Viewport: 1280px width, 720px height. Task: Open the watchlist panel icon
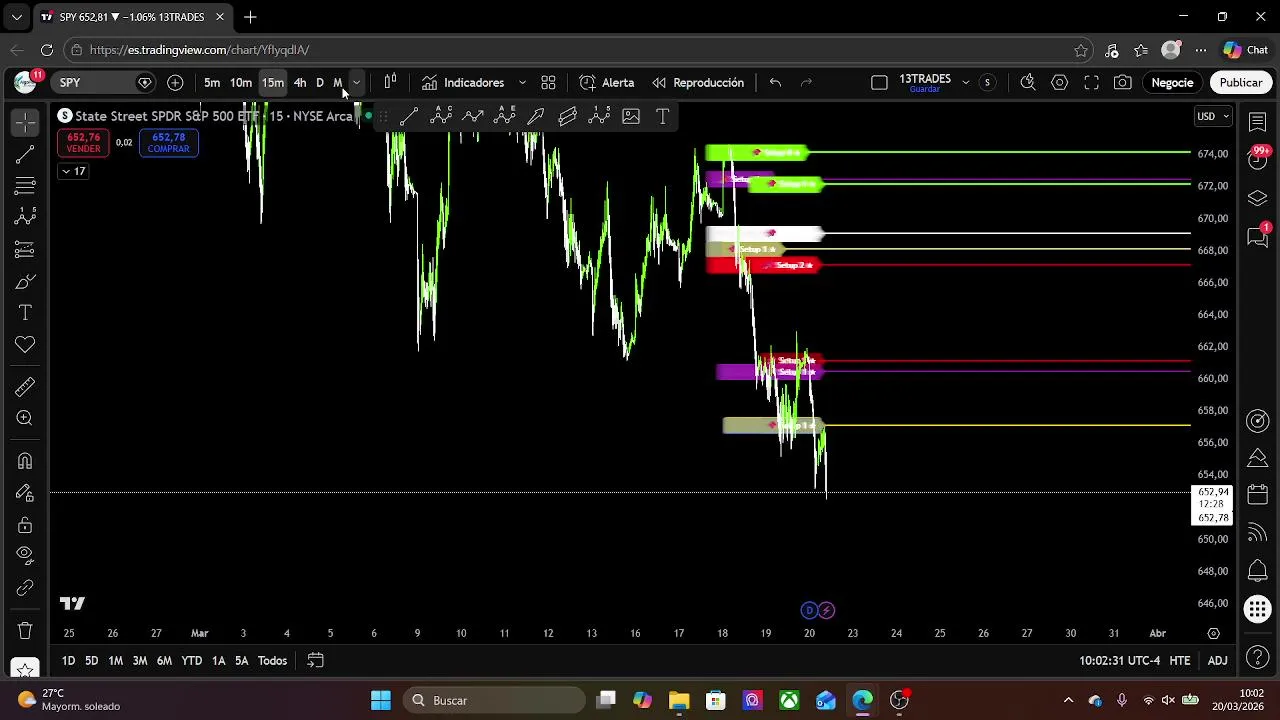(x=1258, y=121)
